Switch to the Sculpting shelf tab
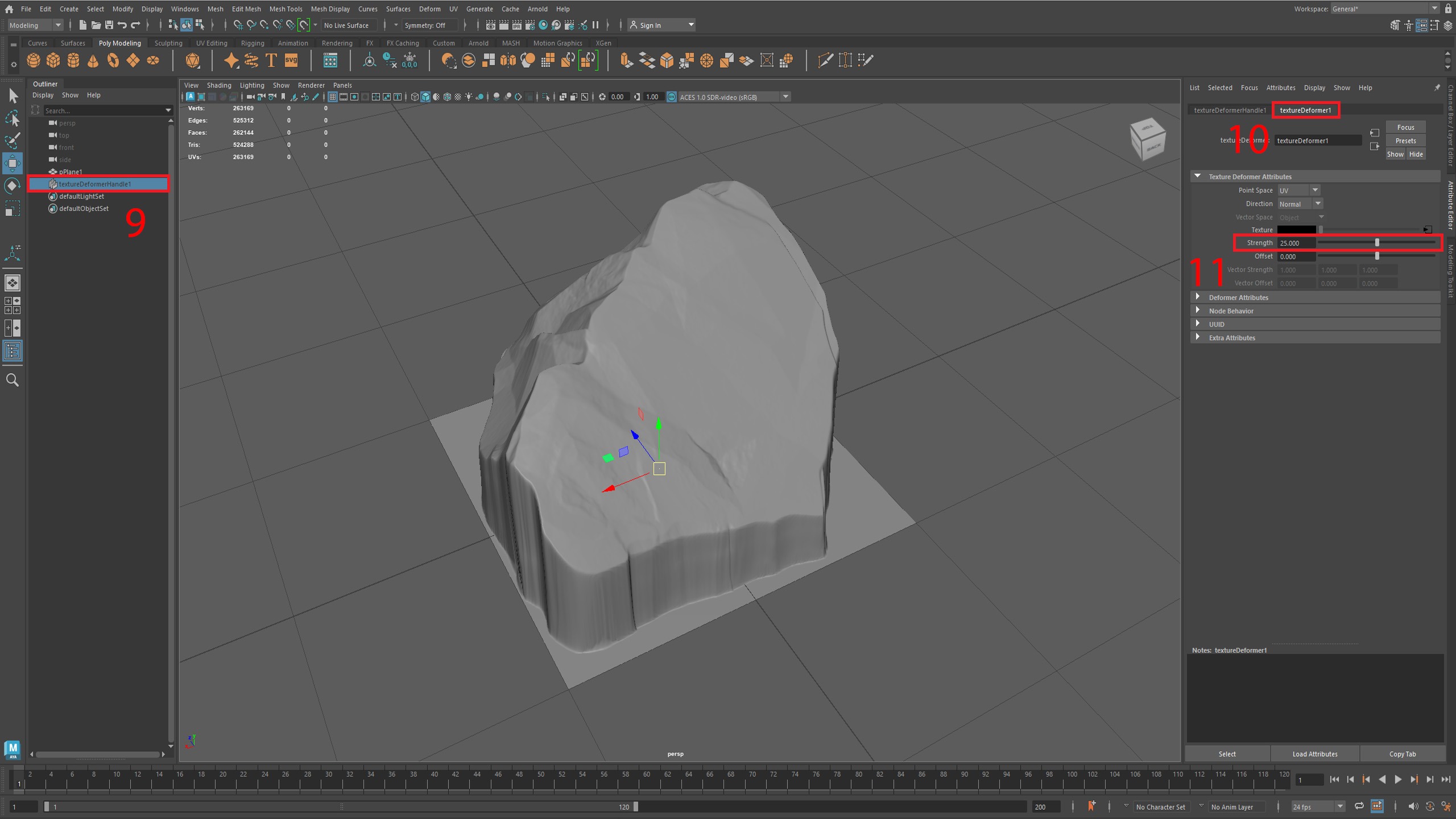 click(x=168, y=43)
